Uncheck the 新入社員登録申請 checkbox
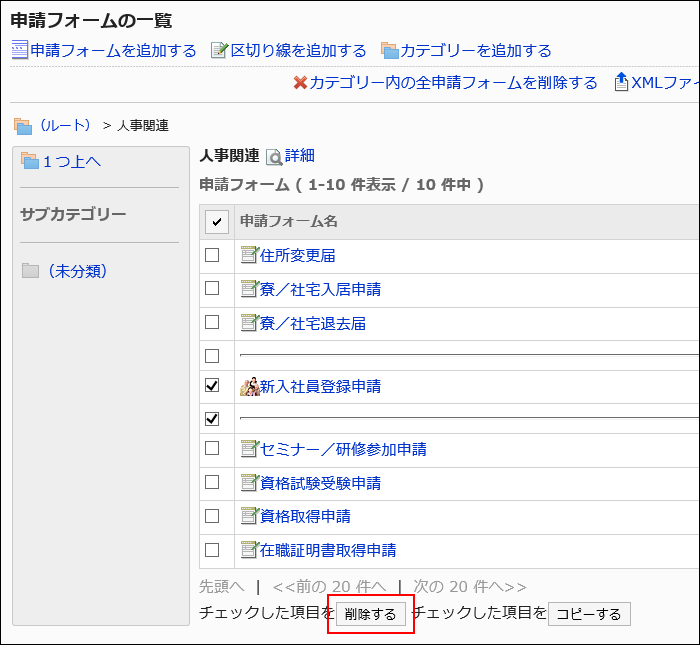Viewport: 700px width, 645px height. [x=212, y=385]
